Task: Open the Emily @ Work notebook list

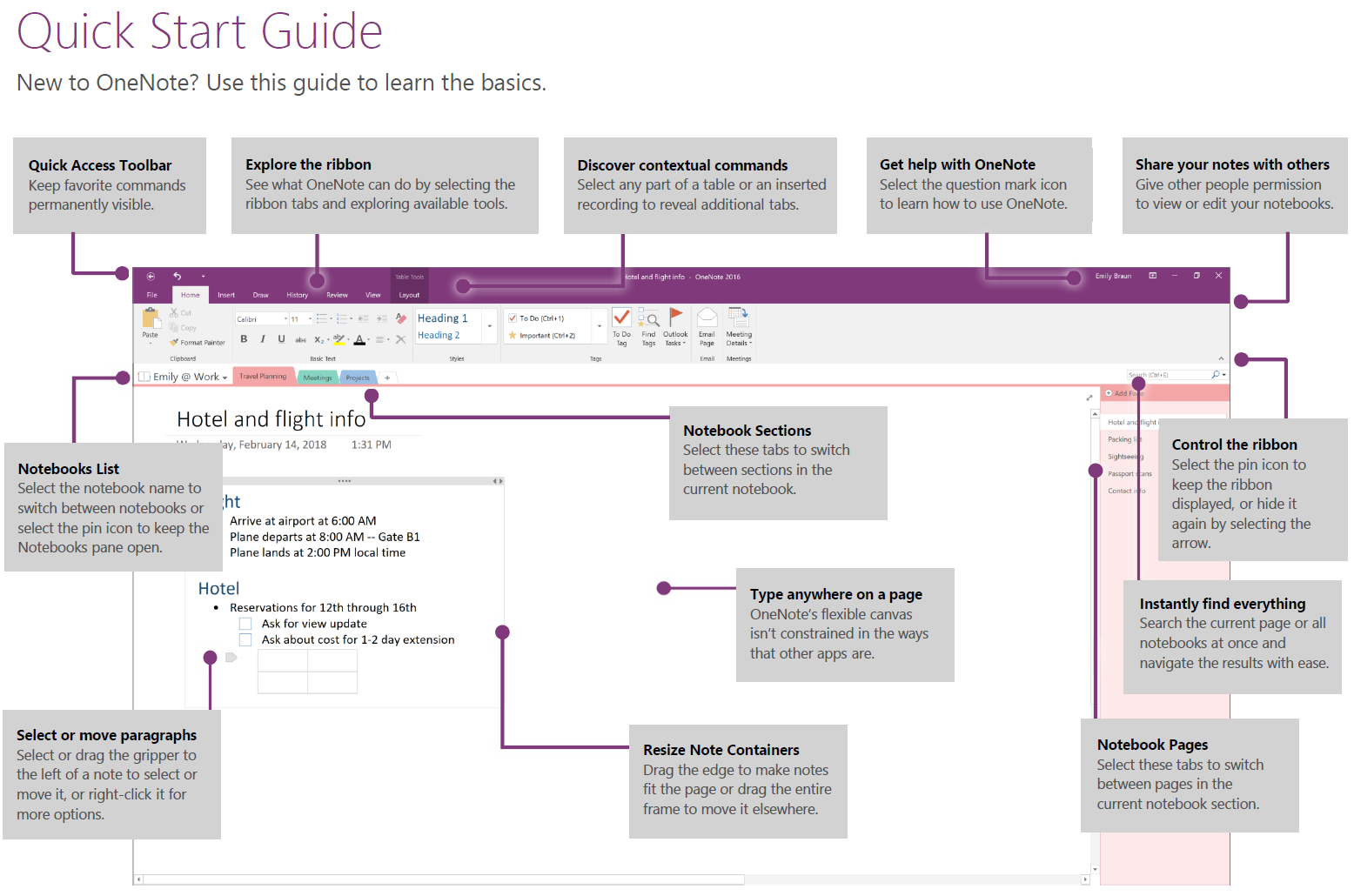Action: pos(184,377)
